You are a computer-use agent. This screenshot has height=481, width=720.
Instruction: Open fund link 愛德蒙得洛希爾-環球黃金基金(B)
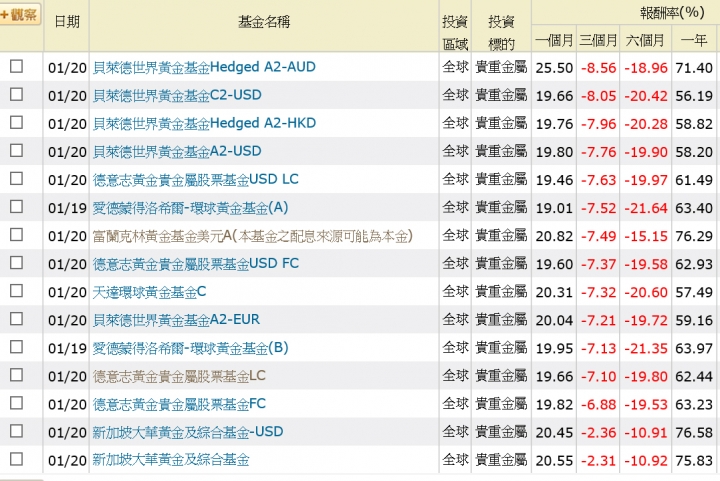[191, 348]
